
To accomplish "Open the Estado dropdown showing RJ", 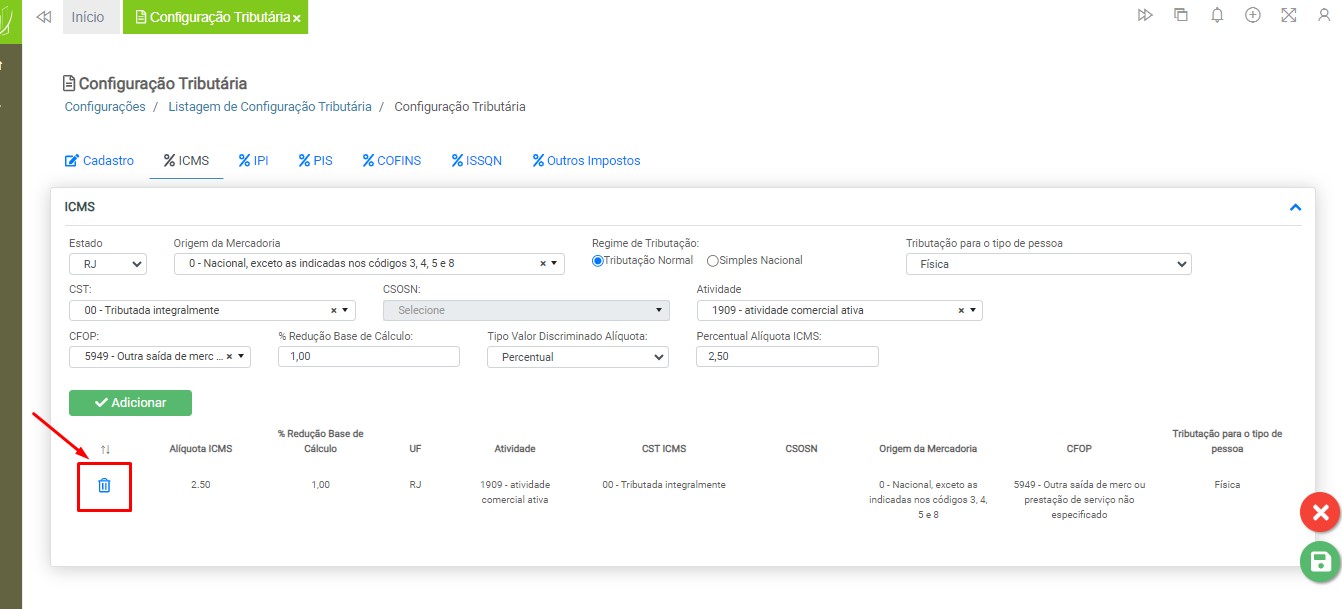I will [108, 264].
